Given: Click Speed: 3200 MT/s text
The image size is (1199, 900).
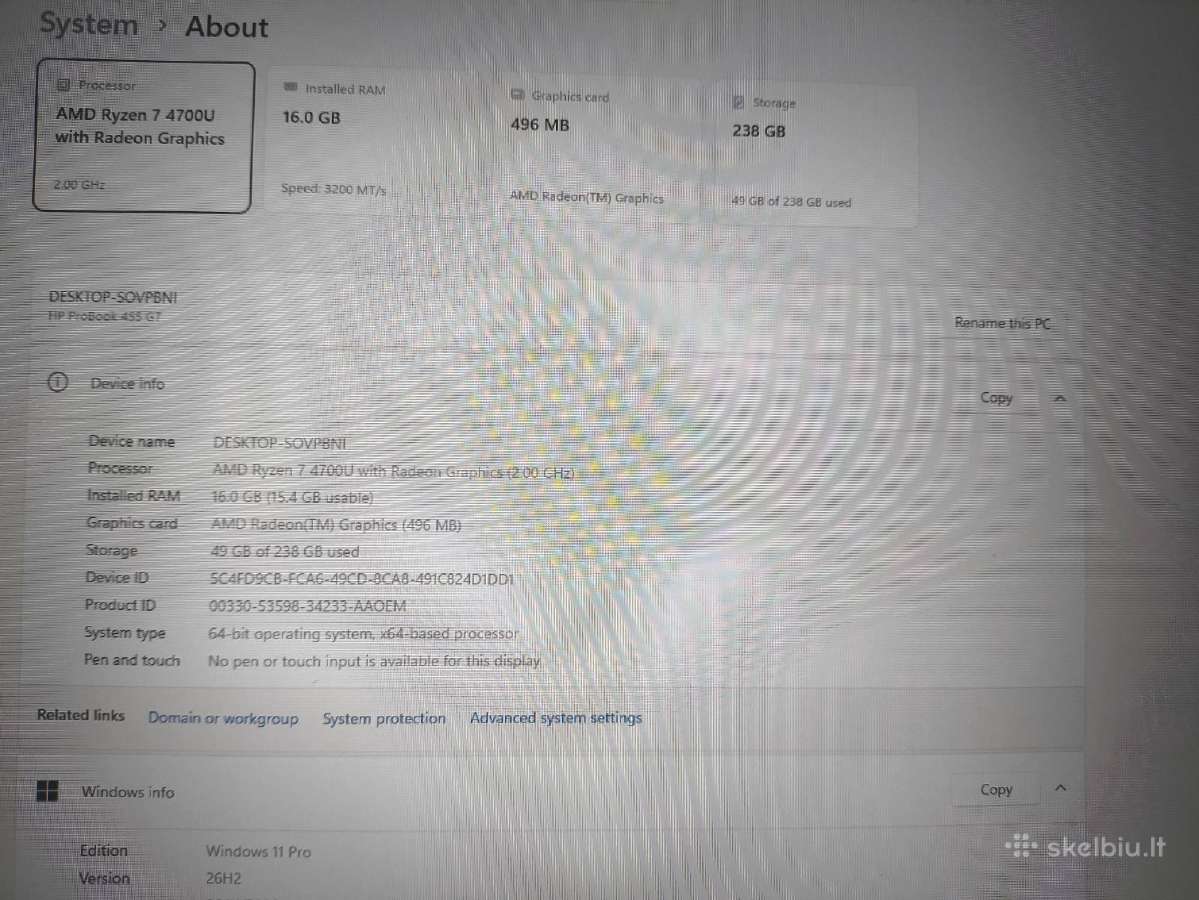Looking at the screenshot, I should (333, 189).
